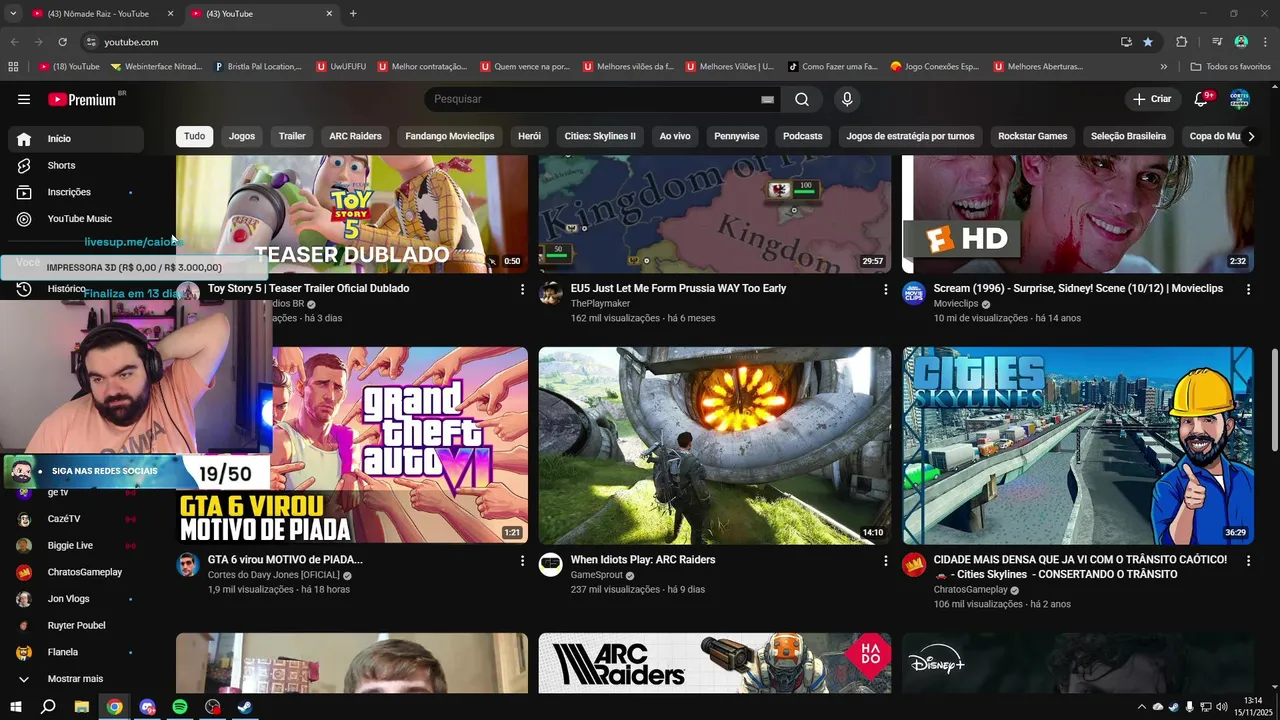Start voice search with microphone icon
Image resolution: width=1280 pixels, height=720 pixels.
847,99
